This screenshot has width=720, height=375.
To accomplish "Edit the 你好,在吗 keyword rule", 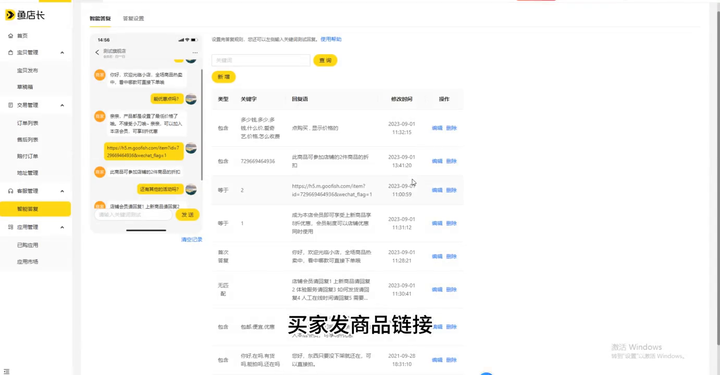I will [437, 360].
